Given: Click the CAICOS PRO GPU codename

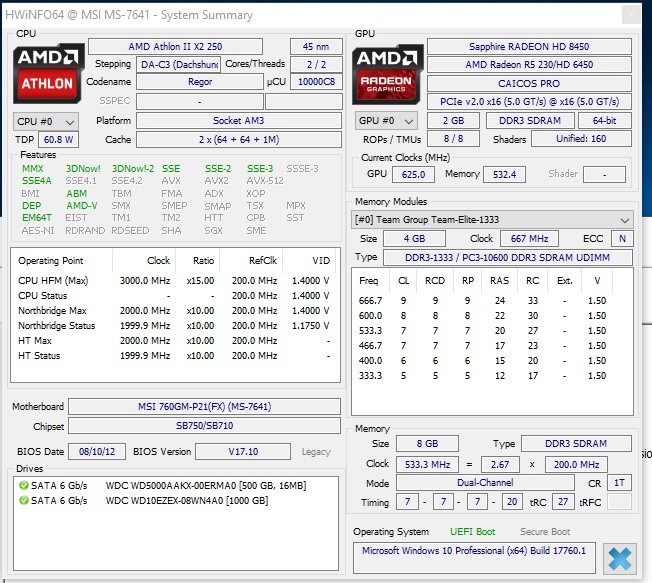Looking at the screenshot, I should point(529,83).
